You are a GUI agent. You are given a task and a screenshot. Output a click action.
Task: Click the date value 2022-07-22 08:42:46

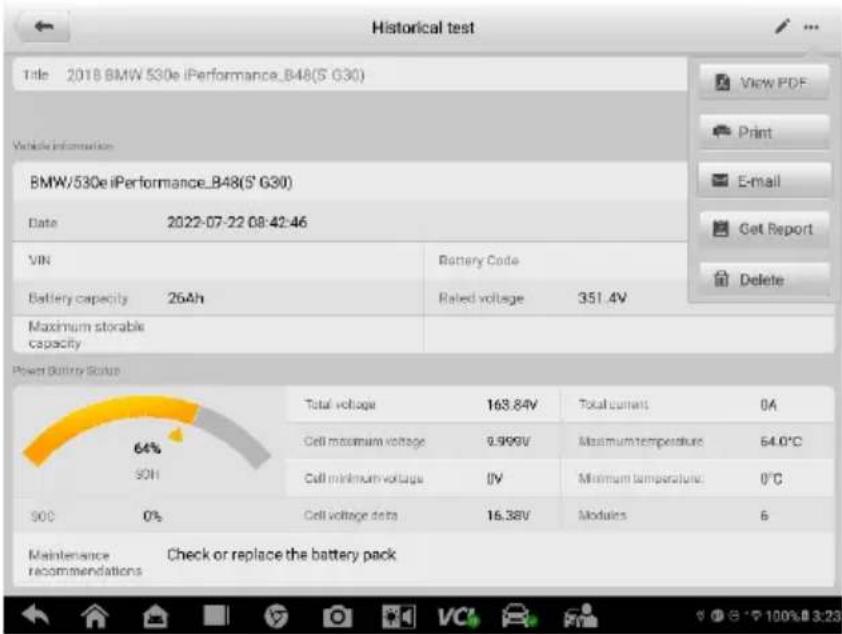click(237, 222)
